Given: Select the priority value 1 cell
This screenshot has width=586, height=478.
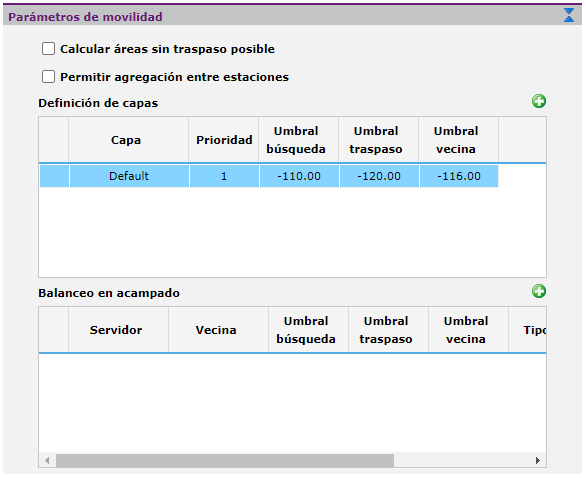Looking at the screenshot, I should point(224,176).
